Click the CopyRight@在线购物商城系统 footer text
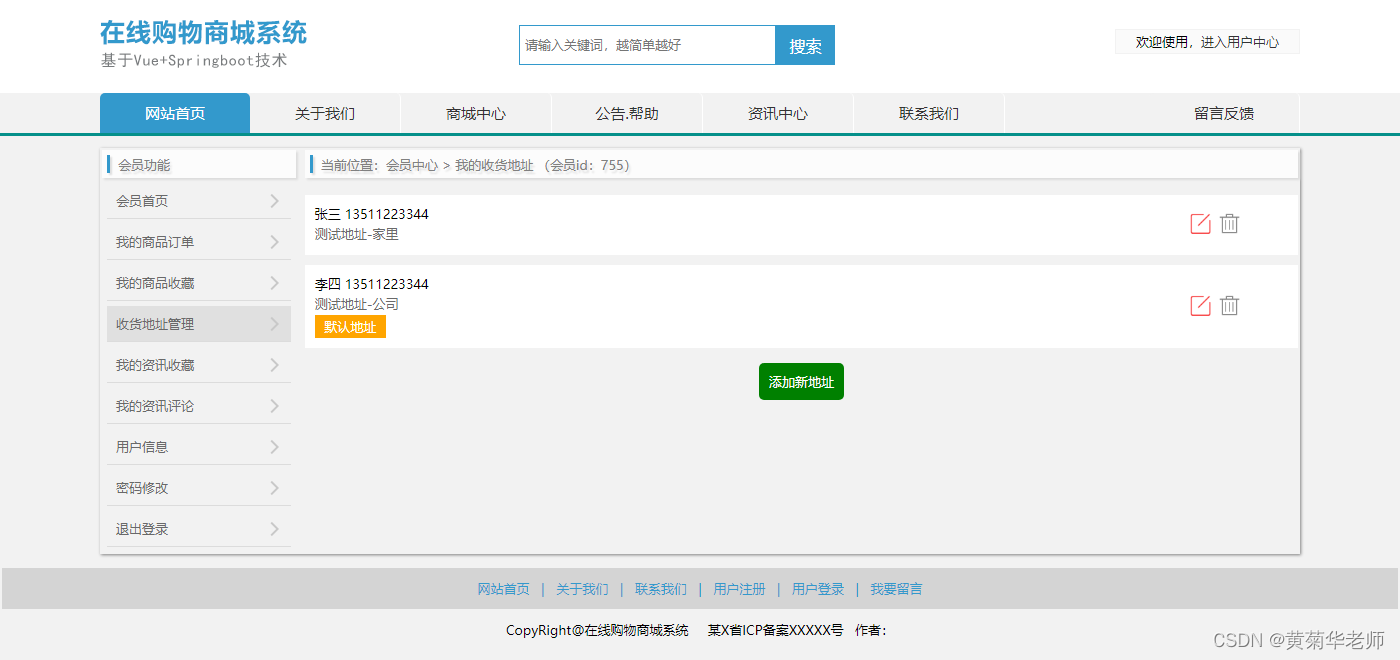This screenshot has width=1400, height=660. [597, 630]
